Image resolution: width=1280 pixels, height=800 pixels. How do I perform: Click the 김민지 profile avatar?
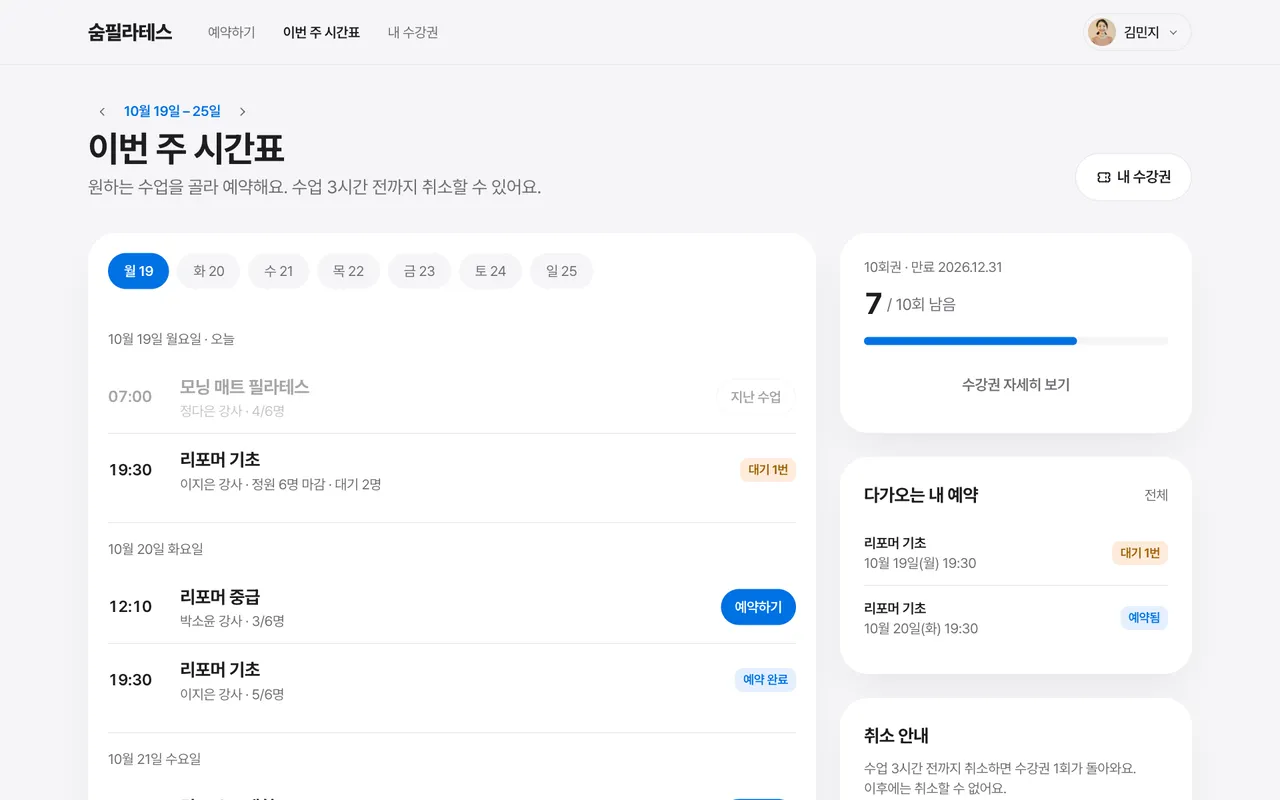click(x=1102, y=32)
